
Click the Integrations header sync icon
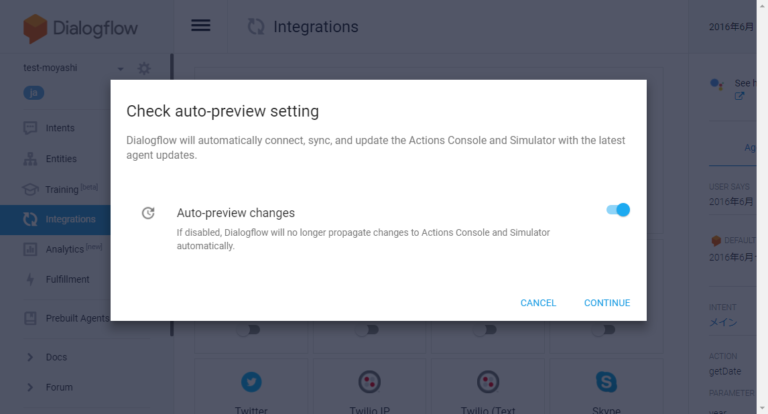click(255, 26)
